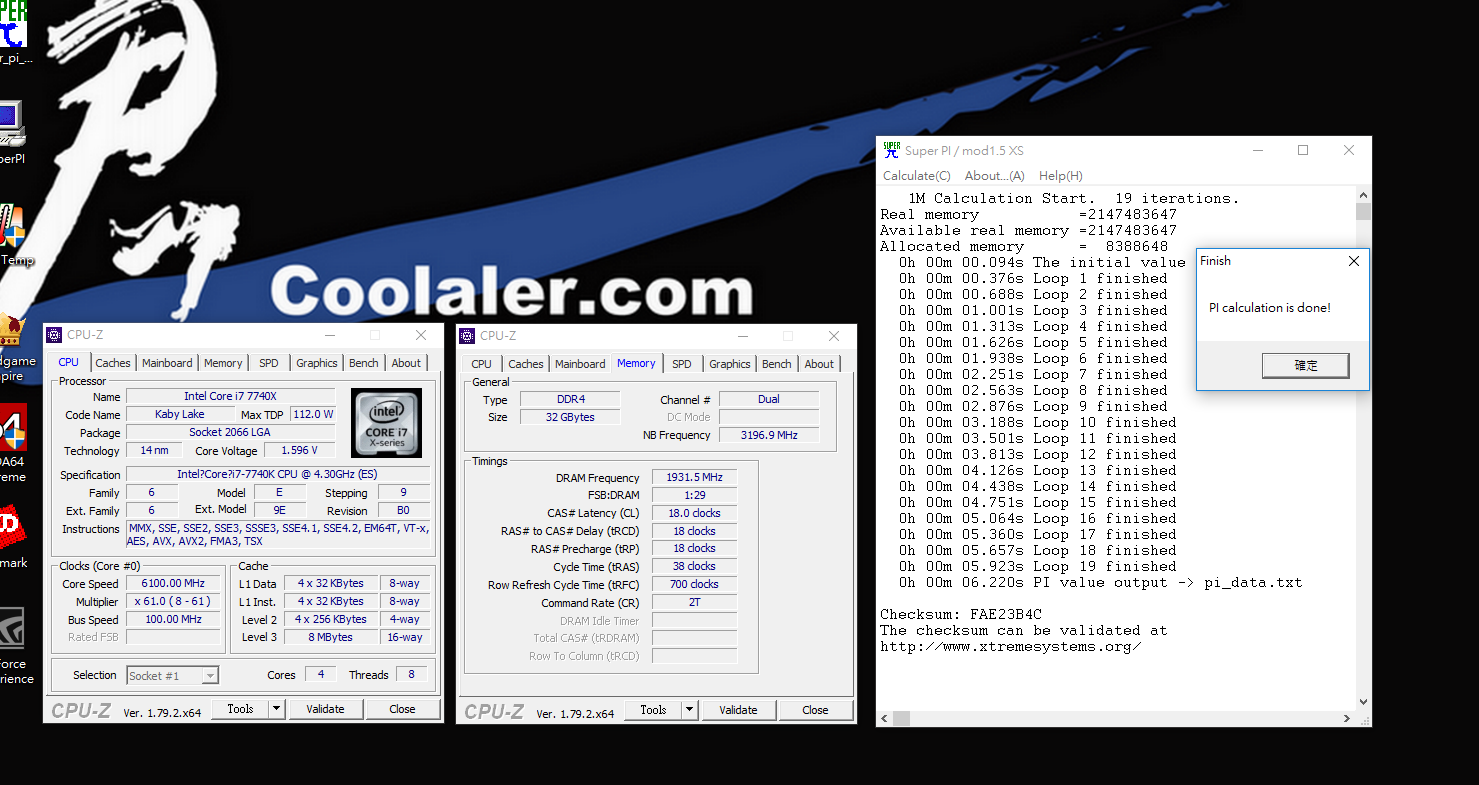Switch to Mainboard tab in left CPU-Z

(x=167, y=363)
